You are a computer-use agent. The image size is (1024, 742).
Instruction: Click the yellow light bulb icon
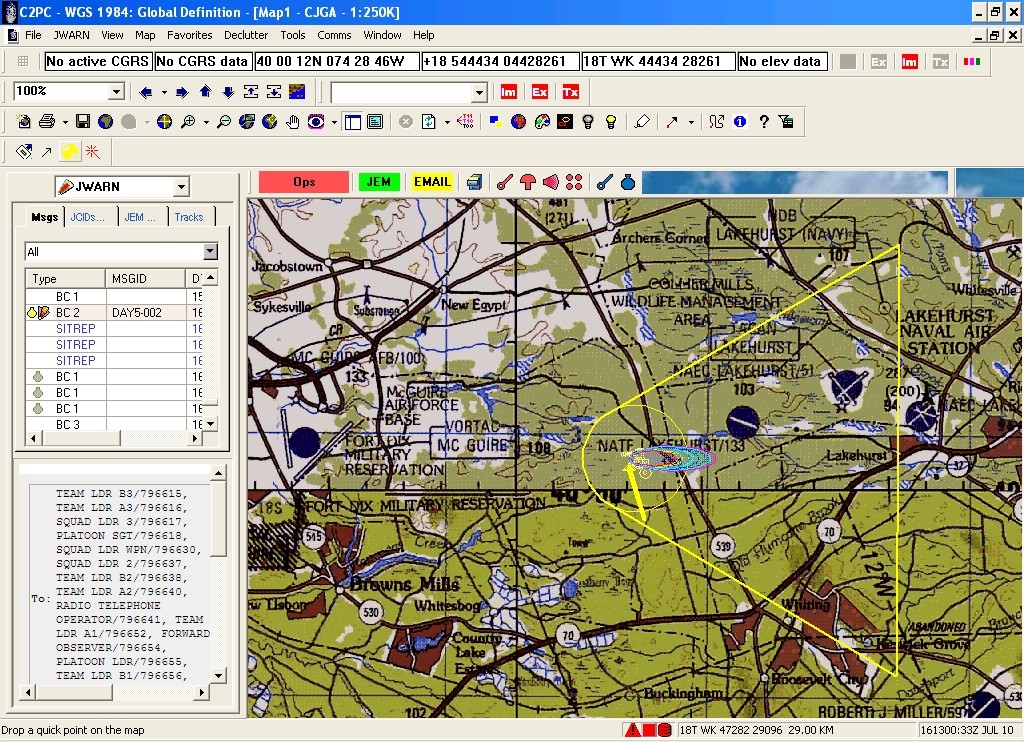(x=611, y=121)
